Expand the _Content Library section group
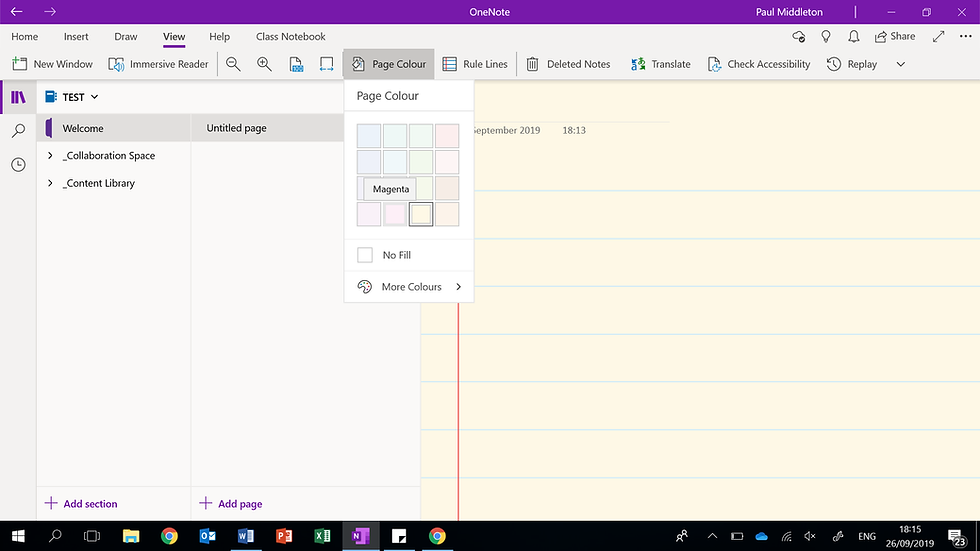The image size is (980, 551). tap(50, 183)
